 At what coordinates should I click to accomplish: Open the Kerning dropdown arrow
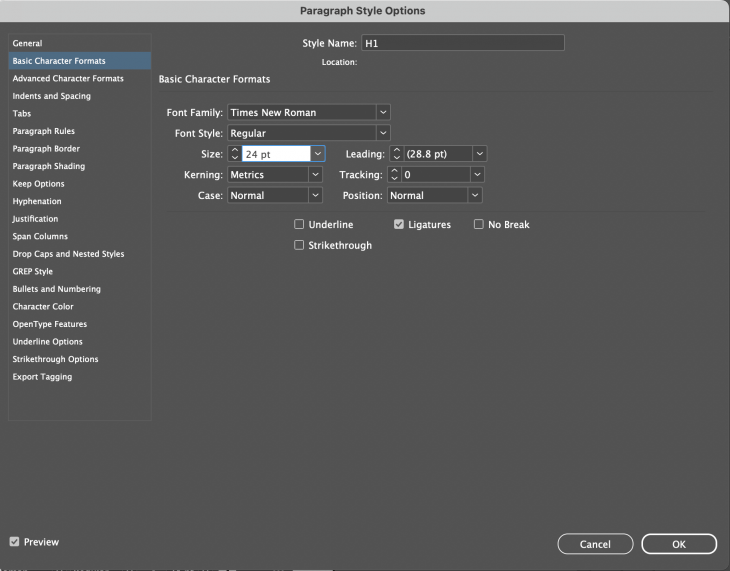[x=316, y=175]
